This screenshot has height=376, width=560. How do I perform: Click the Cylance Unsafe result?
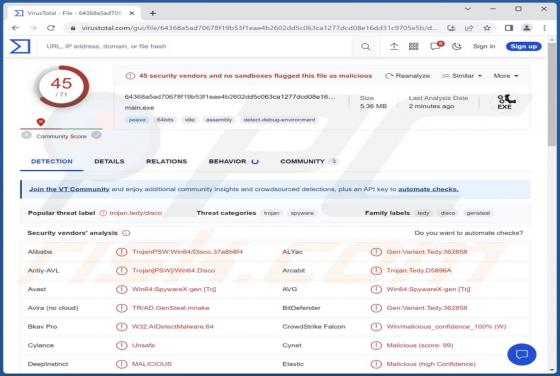click(x=144, y=345)
